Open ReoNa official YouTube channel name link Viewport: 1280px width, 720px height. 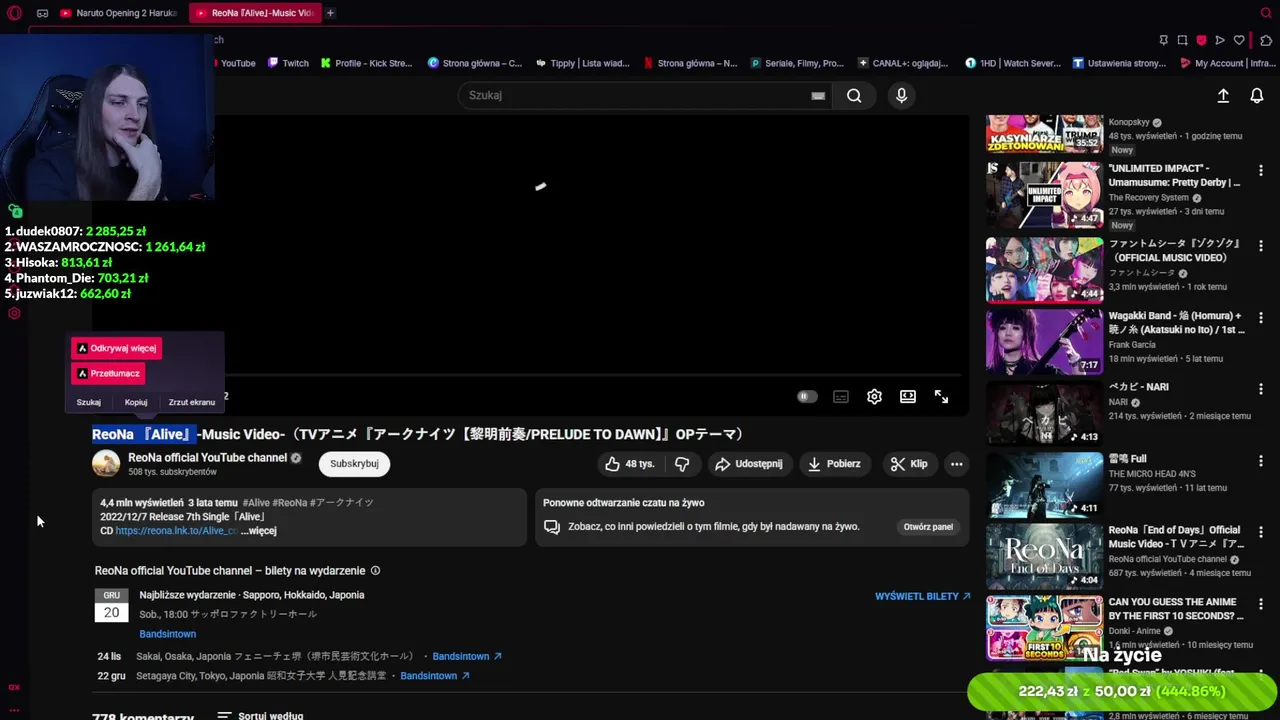(207, 457)
